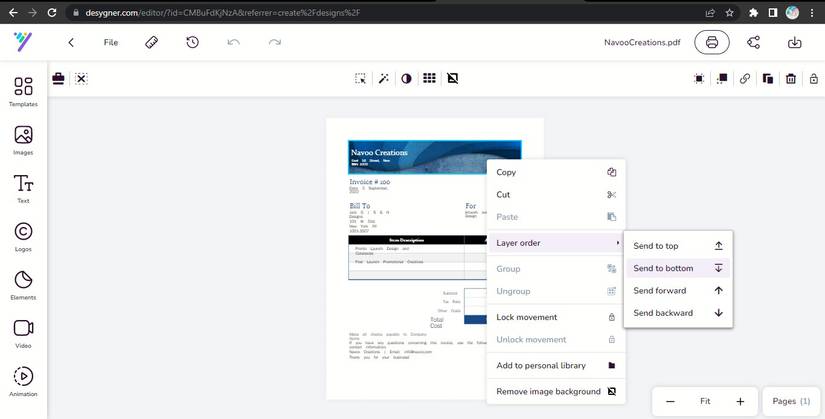Click the Desygner logo
Viewport: 825px width, 419px height.
coord(23,42)
